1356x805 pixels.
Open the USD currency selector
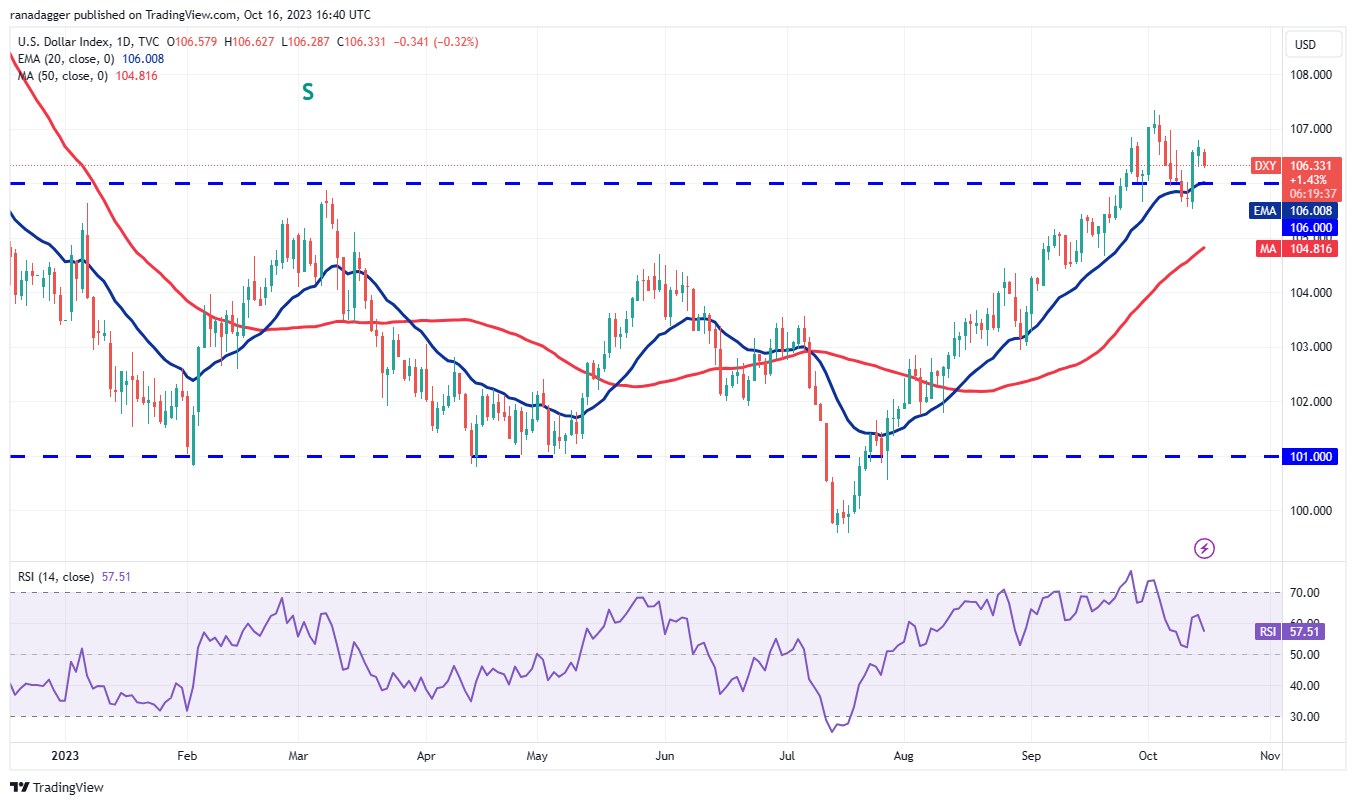(x=1312, y=44)
